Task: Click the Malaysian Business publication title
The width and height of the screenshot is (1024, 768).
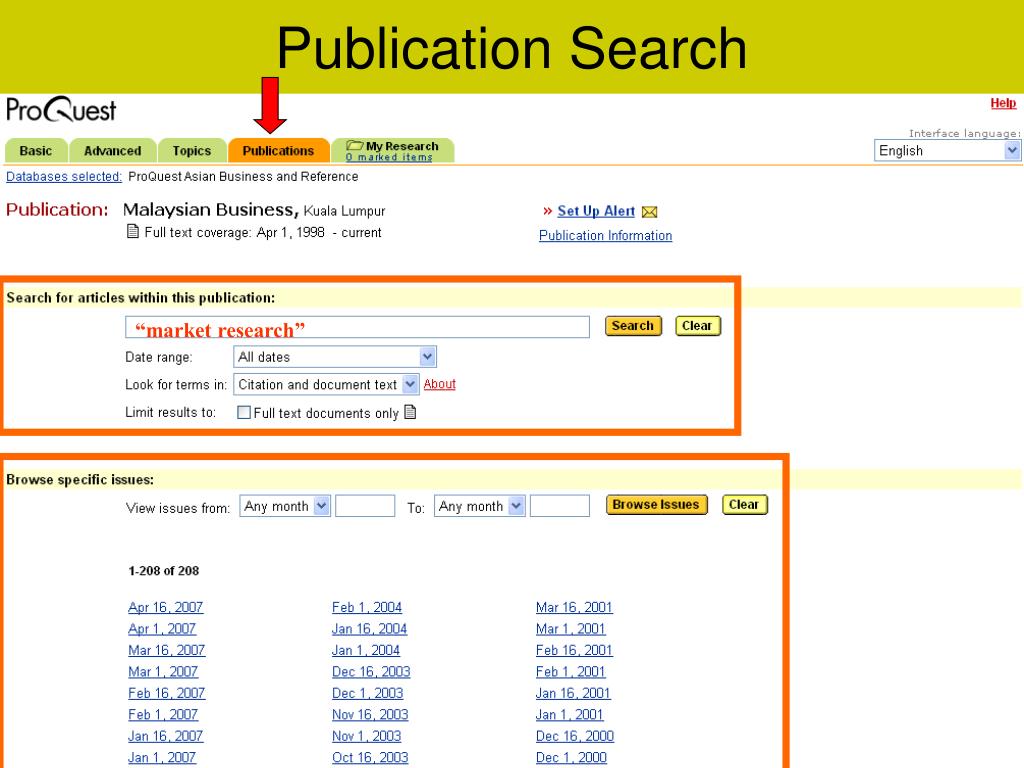Action: click(x=210, y=210)
